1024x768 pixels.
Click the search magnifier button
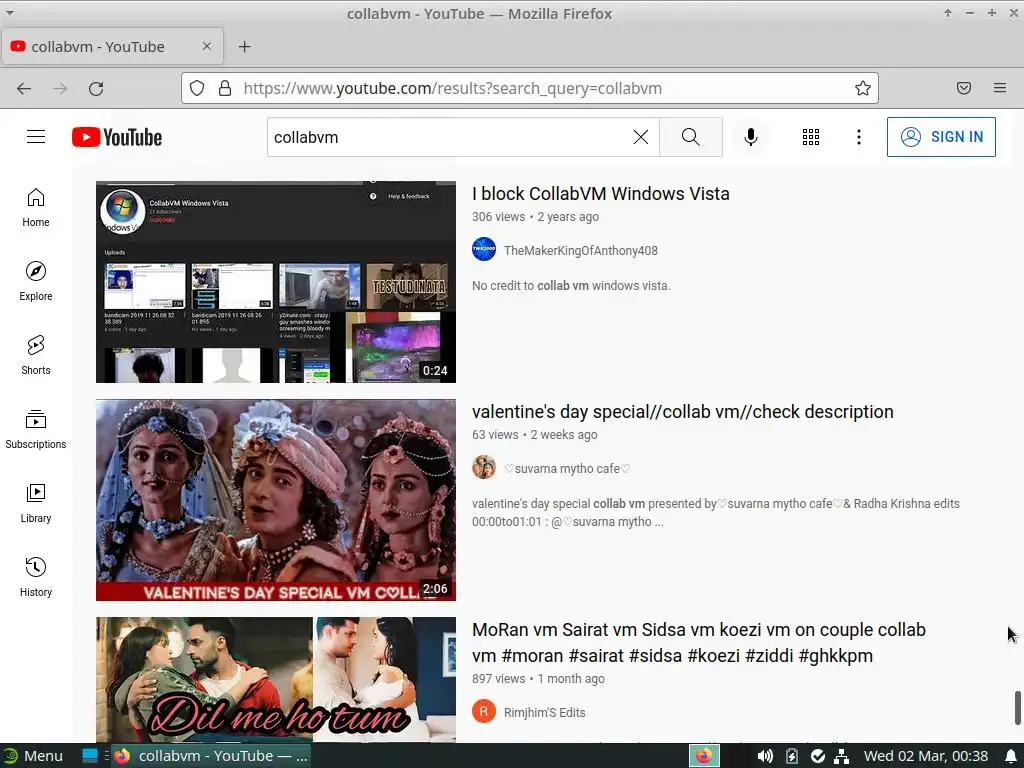690,137
